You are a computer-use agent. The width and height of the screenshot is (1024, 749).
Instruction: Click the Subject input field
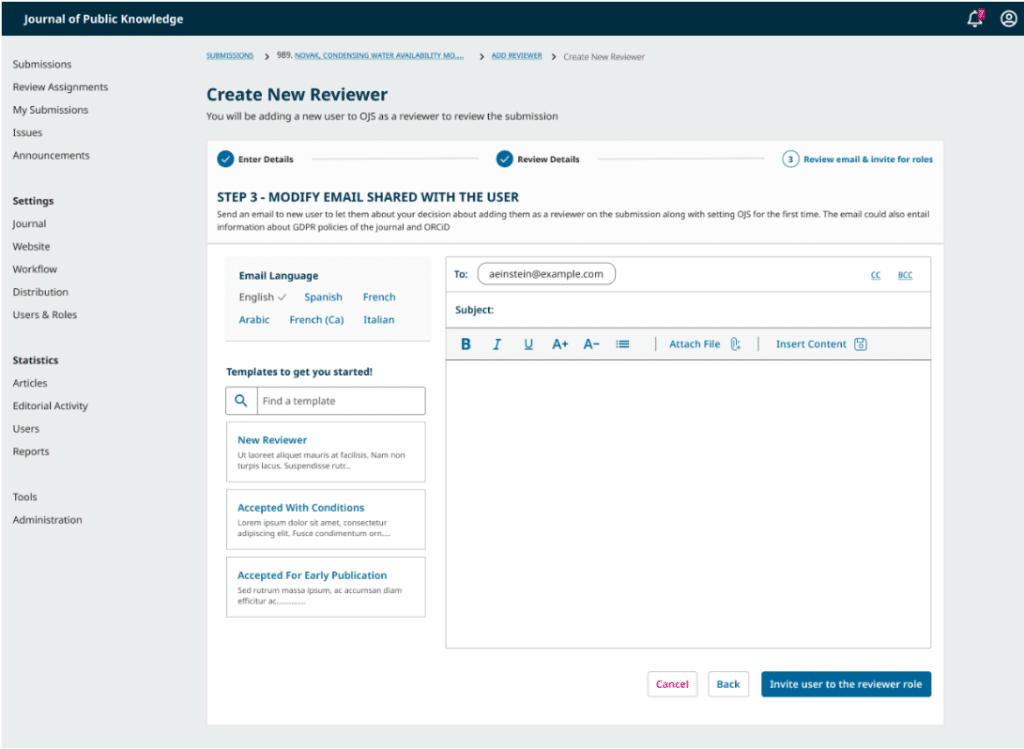pyautogui.click(x=710, y=310)
